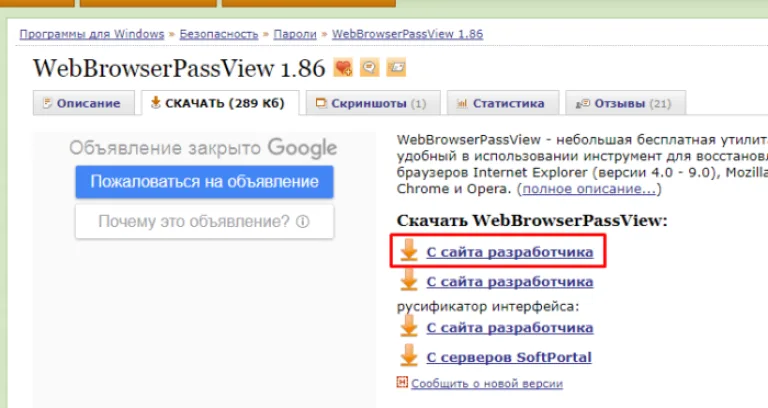Click the info icon in Почему это объявление
This screenshot has height=408, width=768.
(x=303, y=221)
